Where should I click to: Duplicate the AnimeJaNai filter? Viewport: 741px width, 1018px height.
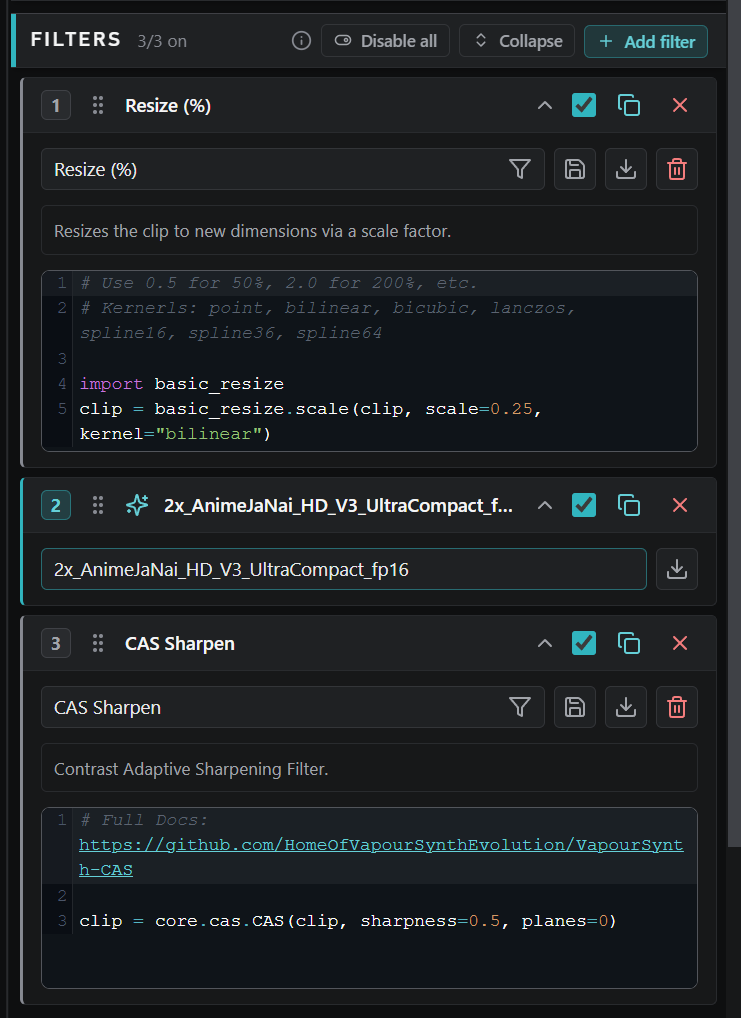(629, 505)
